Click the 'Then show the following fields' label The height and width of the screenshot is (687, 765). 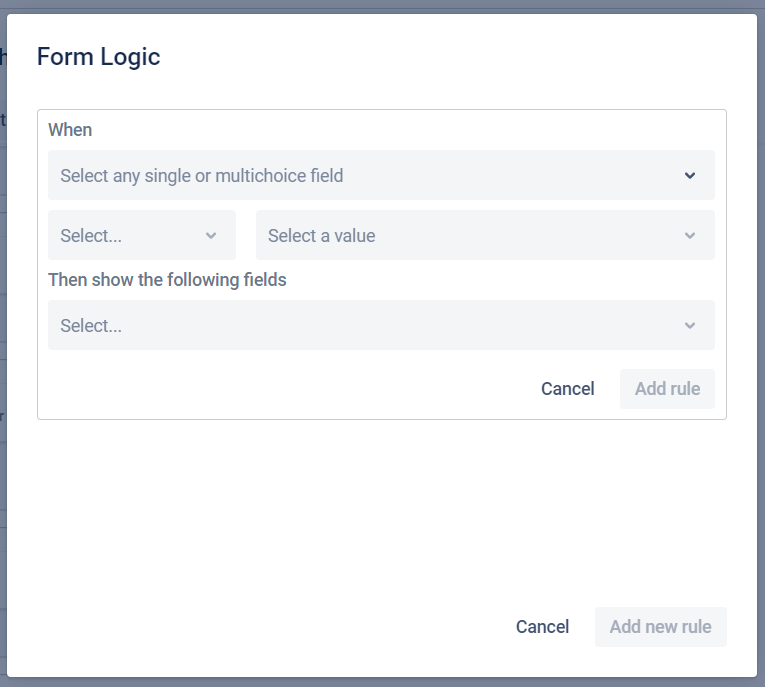(x=167, y=280)
